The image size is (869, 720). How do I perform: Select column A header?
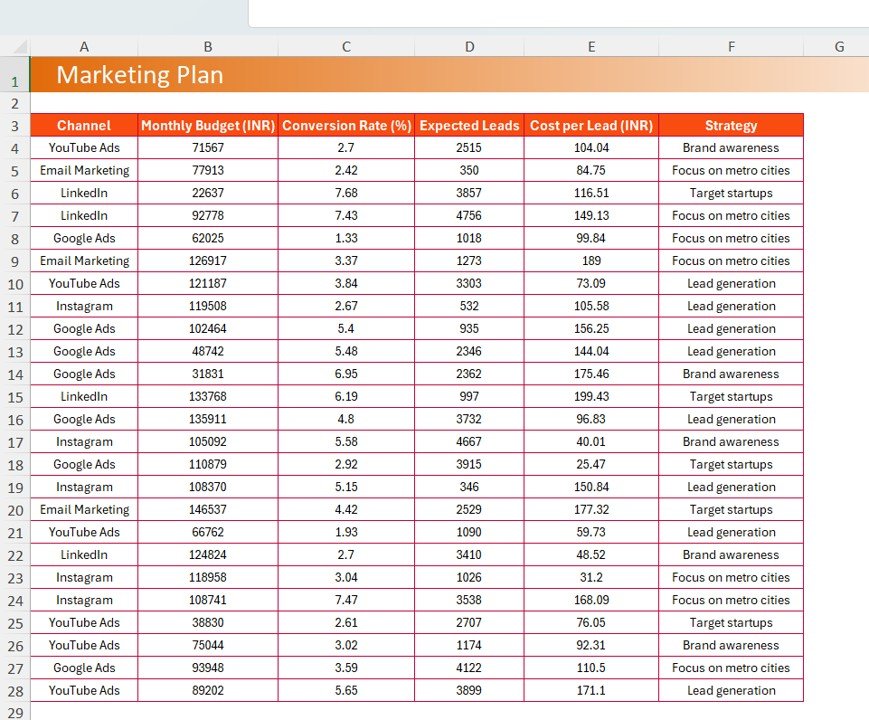point(84,46)
